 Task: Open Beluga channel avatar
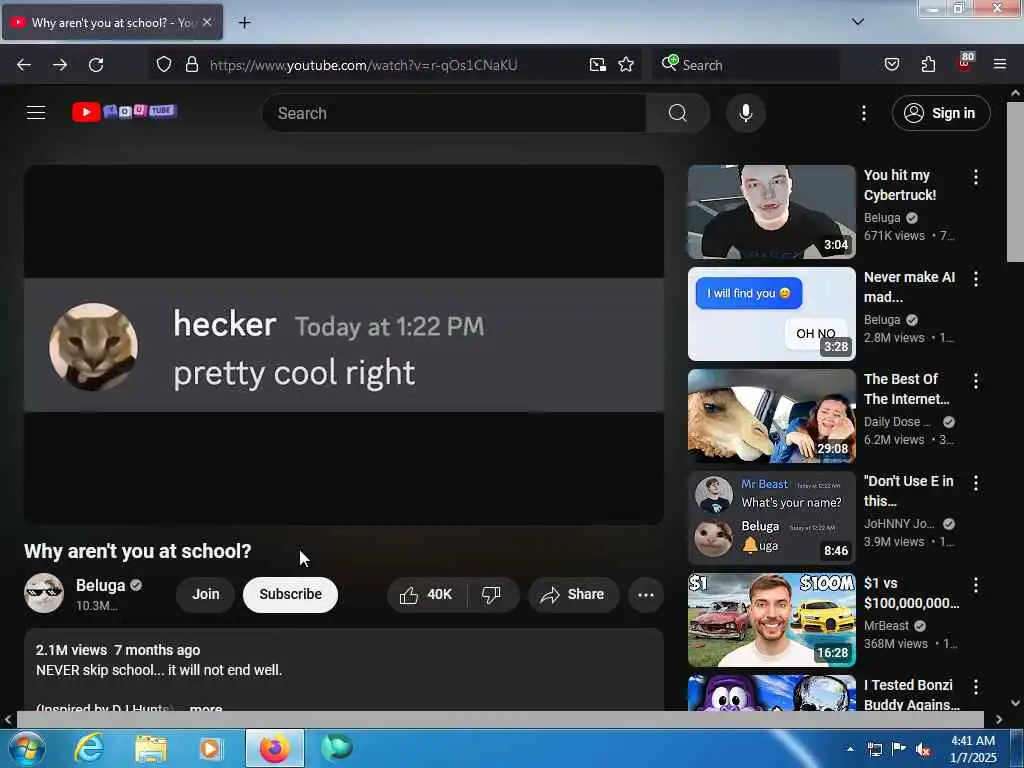point(44,593)
